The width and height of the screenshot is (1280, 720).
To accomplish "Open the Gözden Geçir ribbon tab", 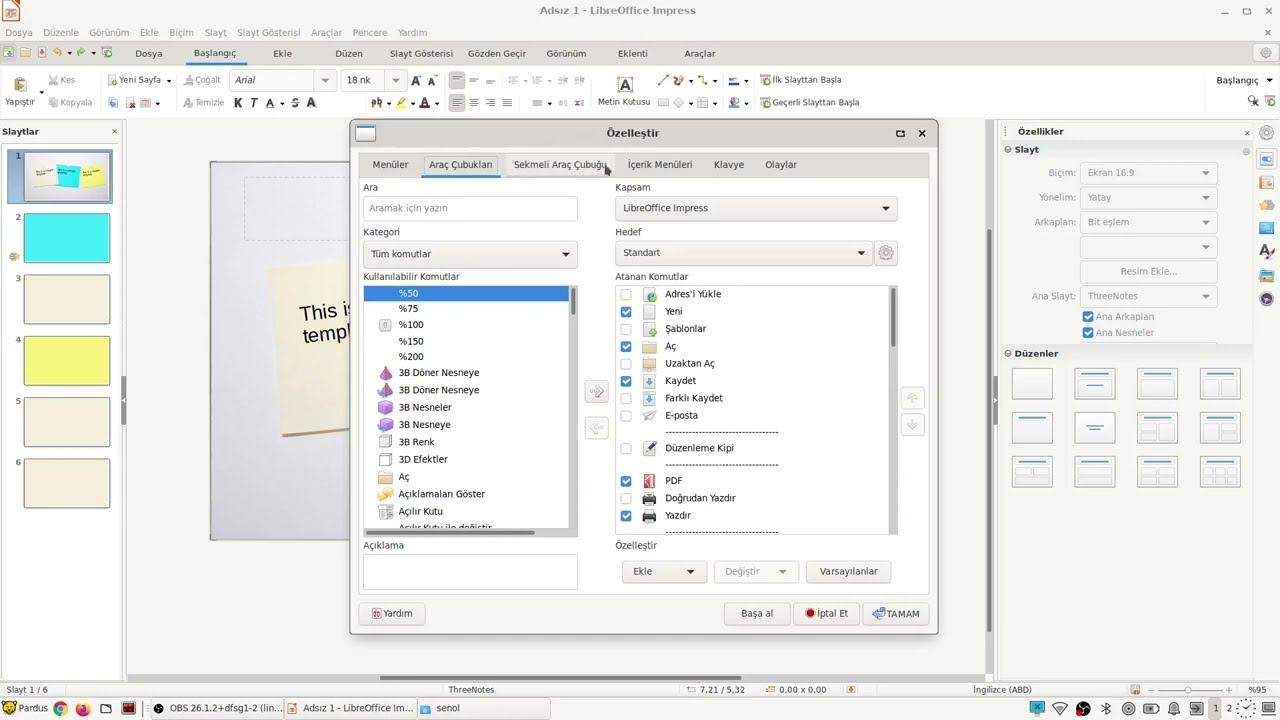I will coord(497,54).
